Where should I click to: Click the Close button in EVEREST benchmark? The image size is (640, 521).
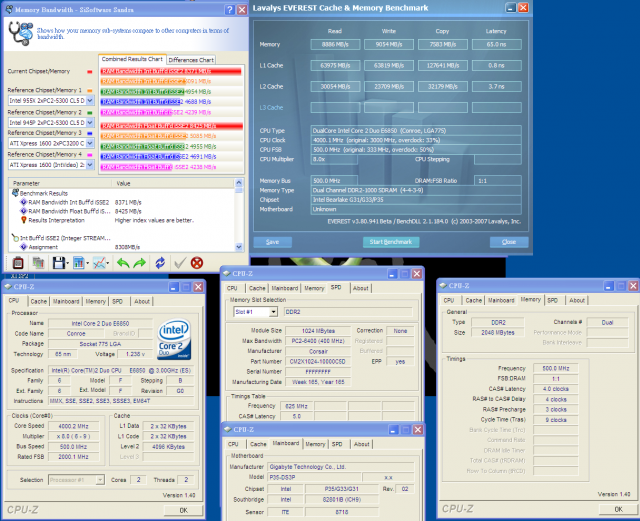(509, 242)
